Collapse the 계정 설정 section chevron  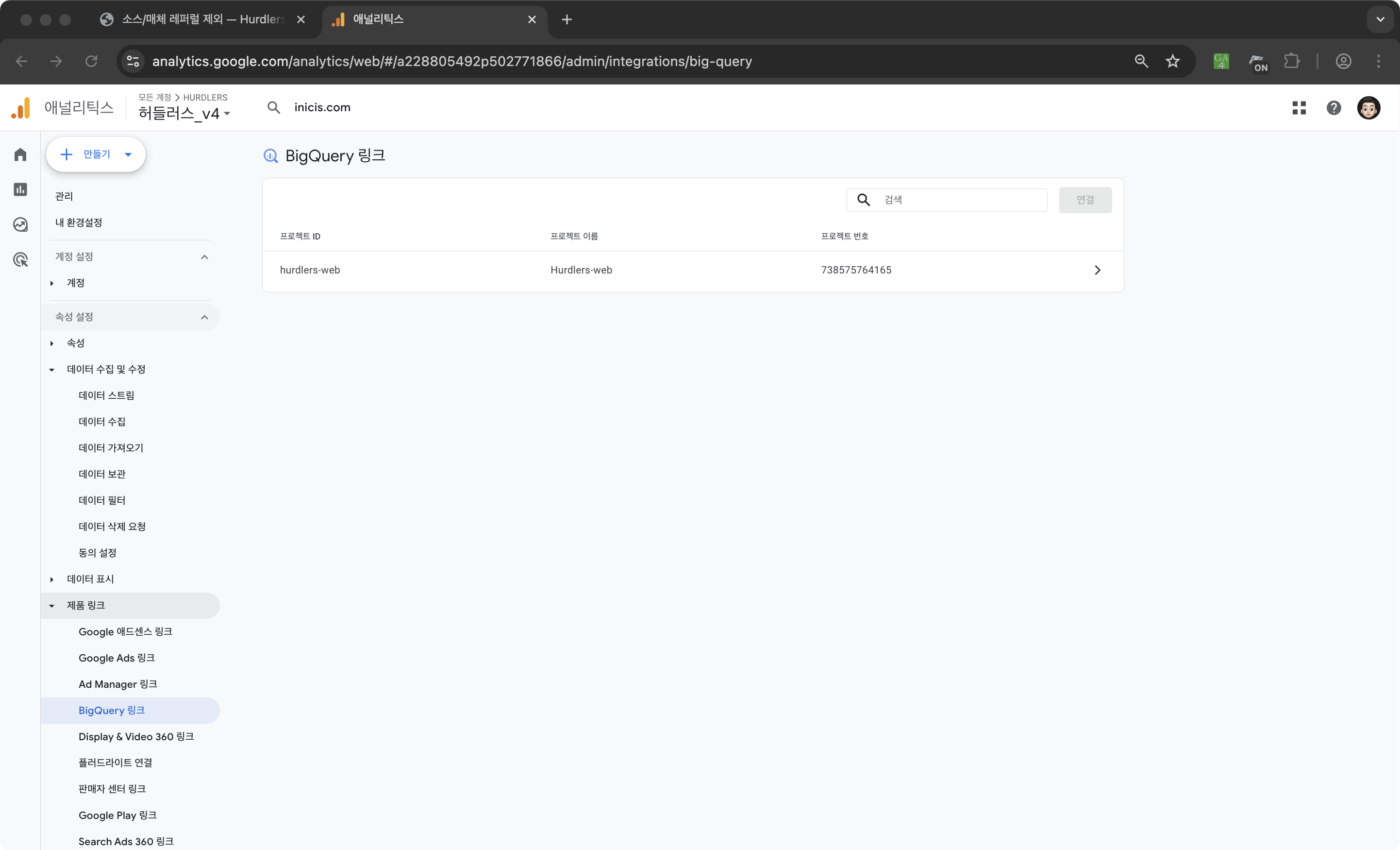(x=204, y=257)
